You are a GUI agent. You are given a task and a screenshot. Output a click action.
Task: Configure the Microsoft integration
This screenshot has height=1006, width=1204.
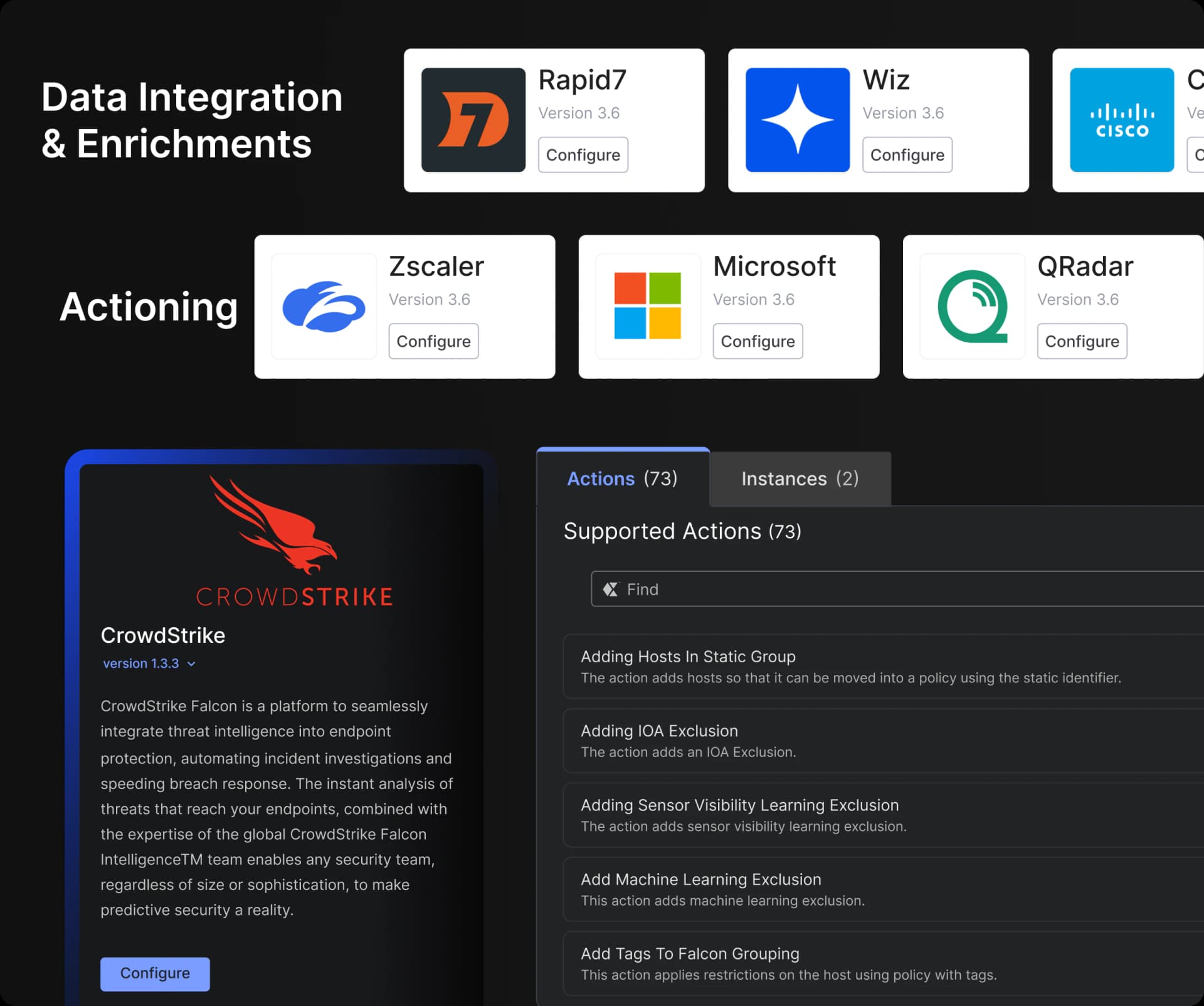click(758, 341)
